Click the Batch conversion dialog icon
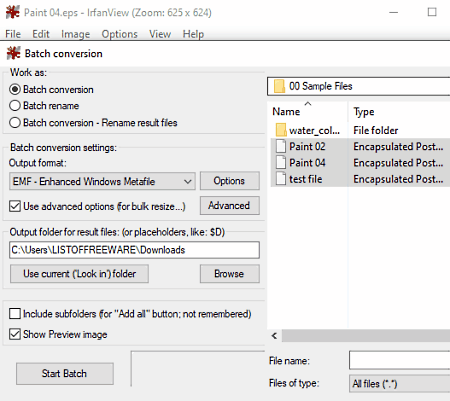This screenshot has width=450, height=401. (13, 53)
